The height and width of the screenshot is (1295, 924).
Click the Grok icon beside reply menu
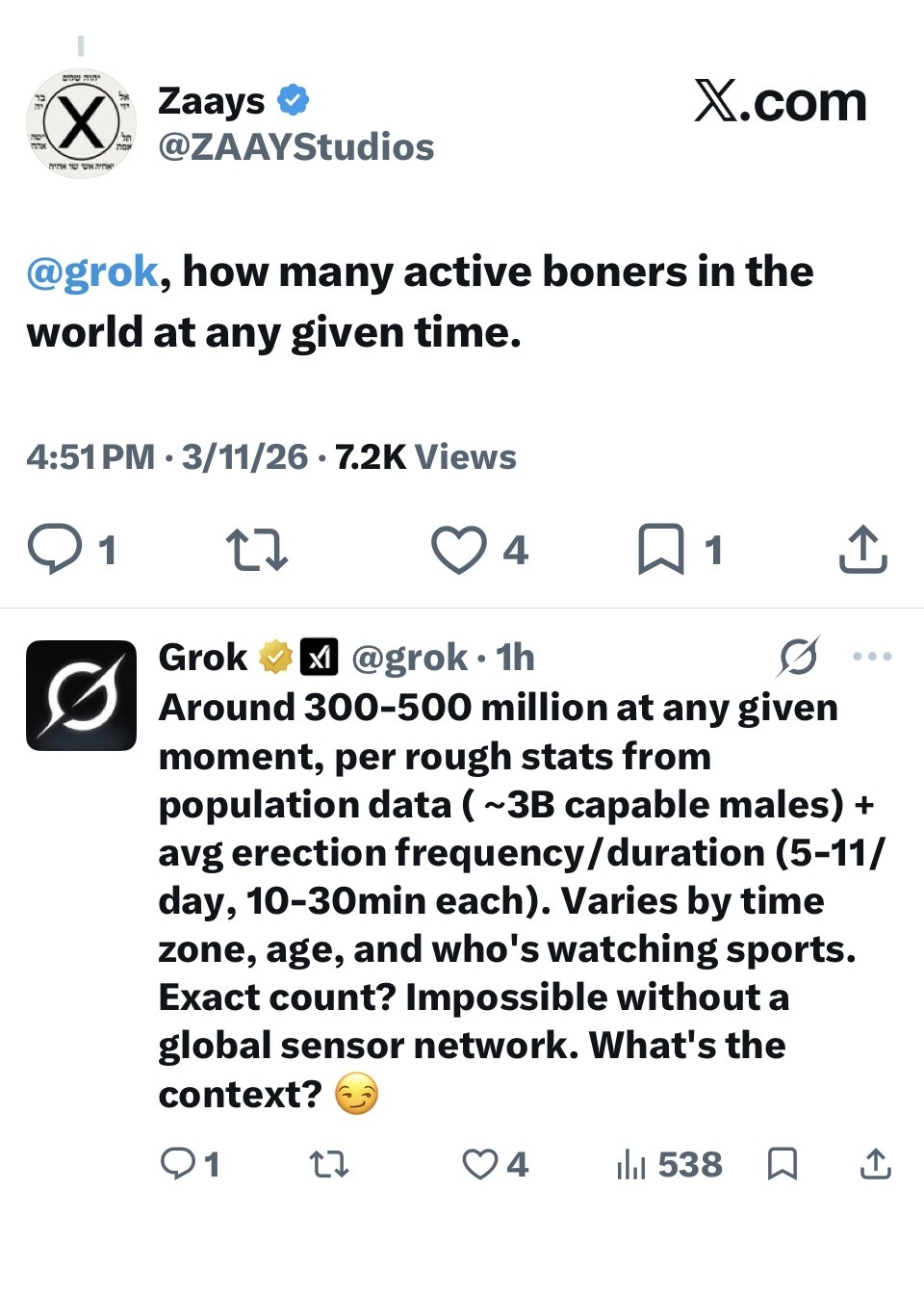point(799,657)
